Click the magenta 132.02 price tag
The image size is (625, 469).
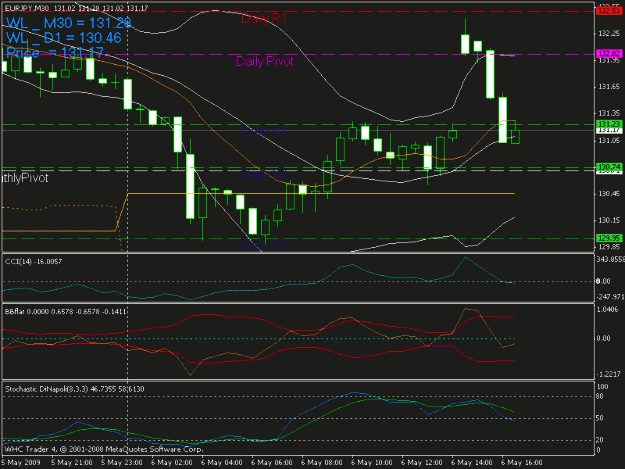click(609, 54)
